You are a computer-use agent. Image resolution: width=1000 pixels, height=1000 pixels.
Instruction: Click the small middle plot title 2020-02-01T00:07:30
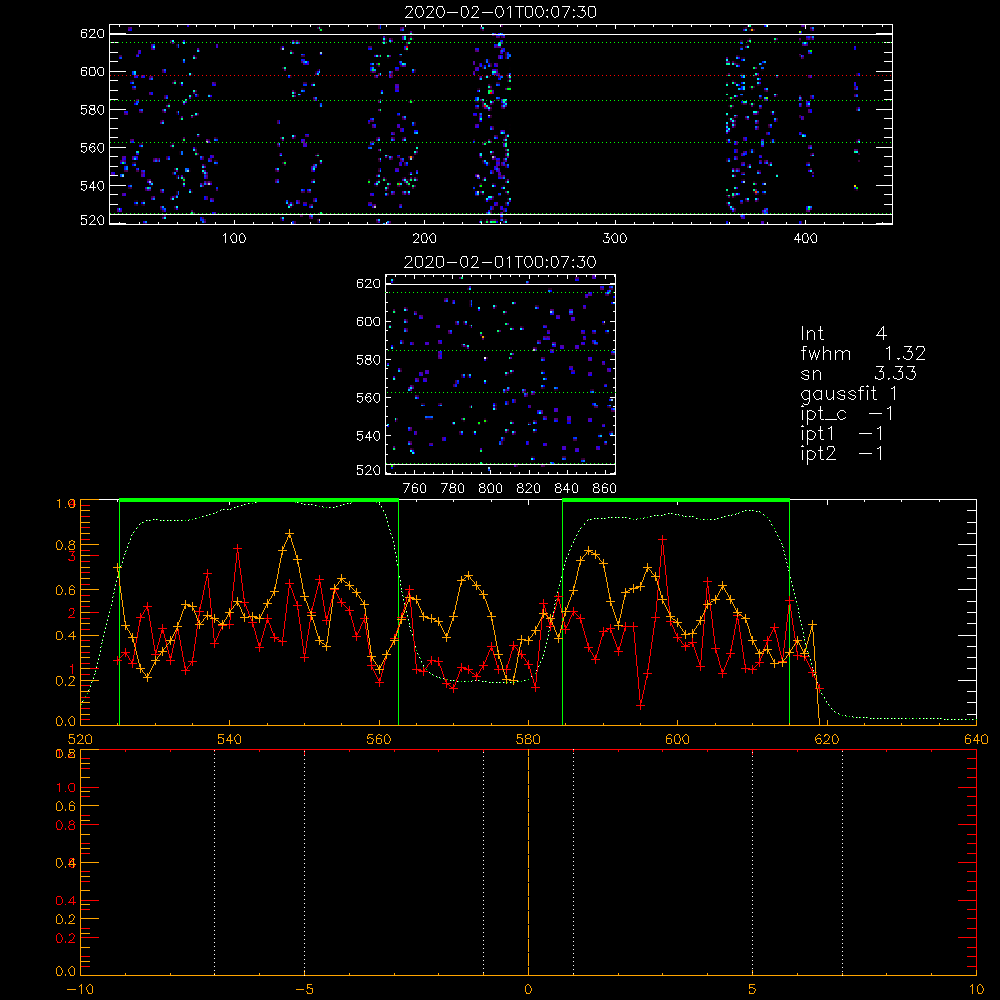pyautogui.click(x=500, y=262)
